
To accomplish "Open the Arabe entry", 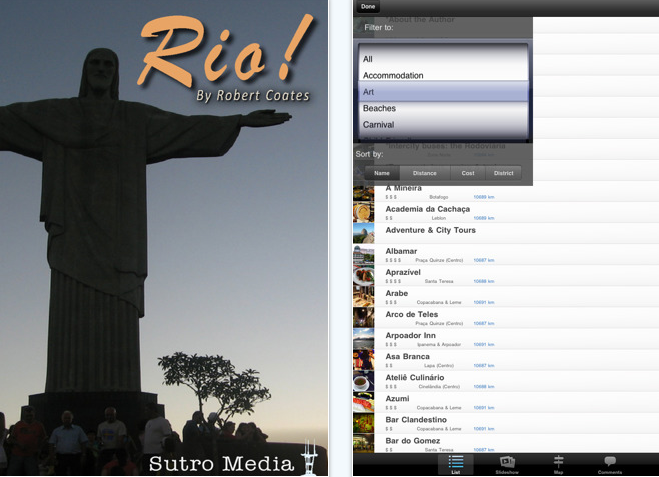I will point(506,297).
